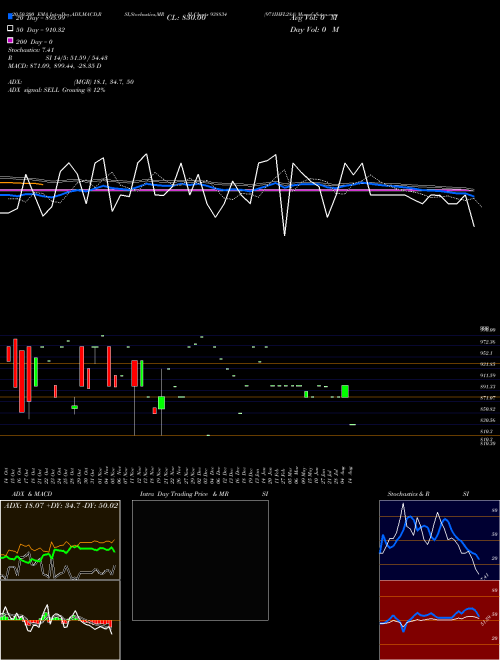This screenshot has height=660, width=500.
Task: Select the 'Stochastics: 7.41' reading
Action: (31, 50)
